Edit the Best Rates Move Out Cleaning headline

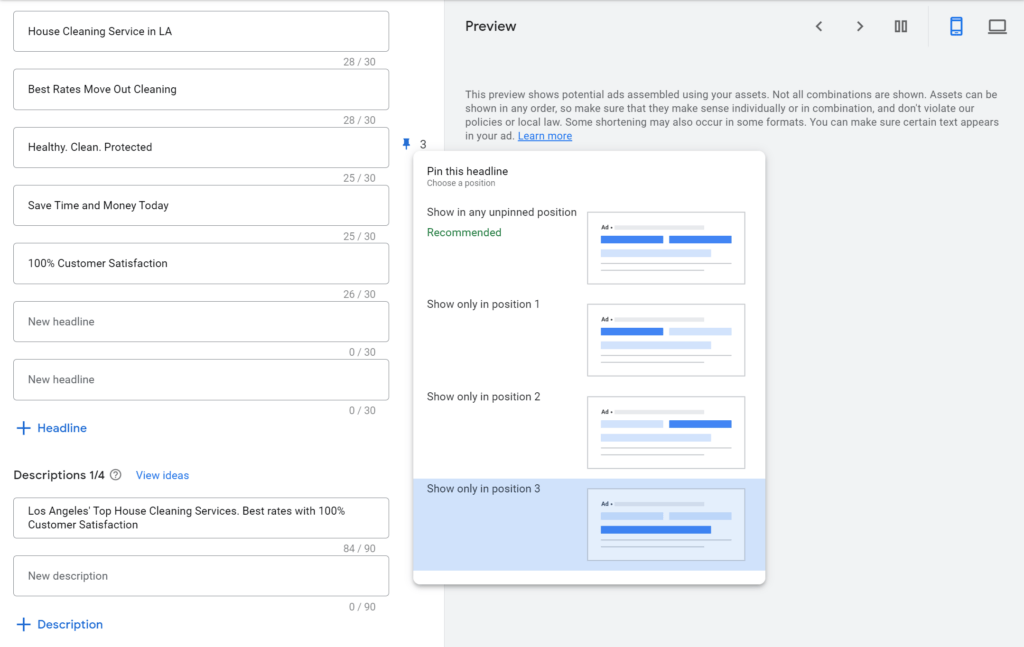[x=201, y=89]
